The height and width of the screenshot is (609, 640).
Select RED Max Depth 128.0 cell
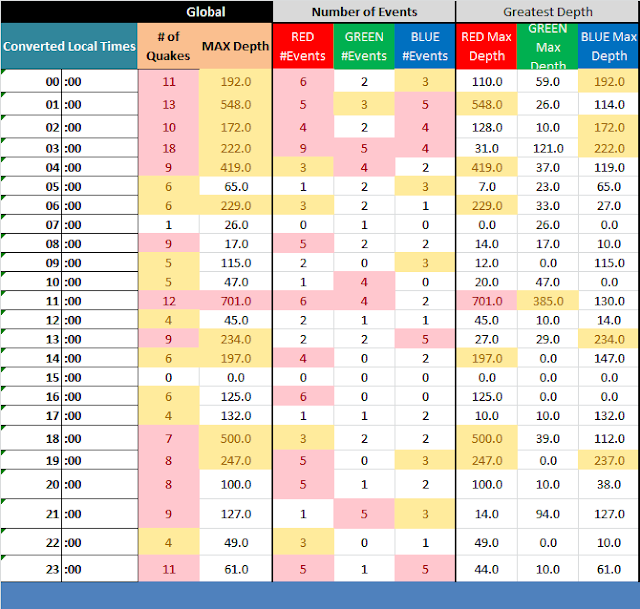tap(486, 127)
